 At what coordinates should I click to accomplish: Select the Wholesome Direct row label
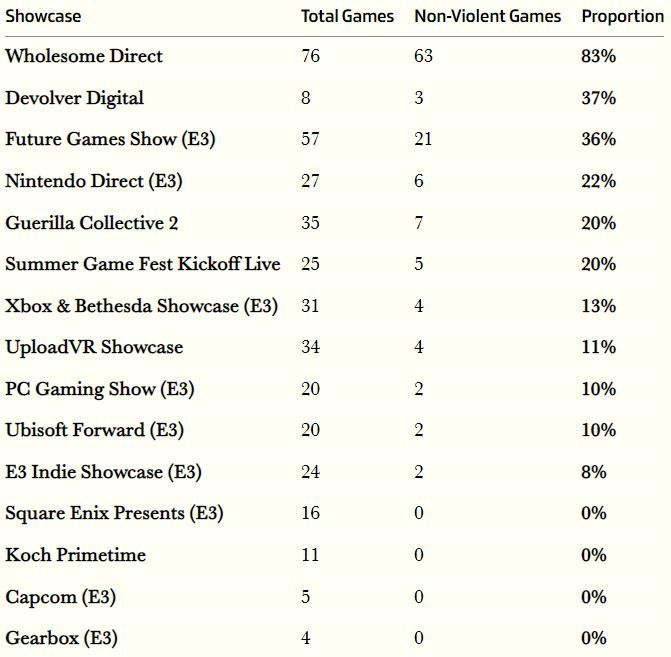(x=84, y=56)
